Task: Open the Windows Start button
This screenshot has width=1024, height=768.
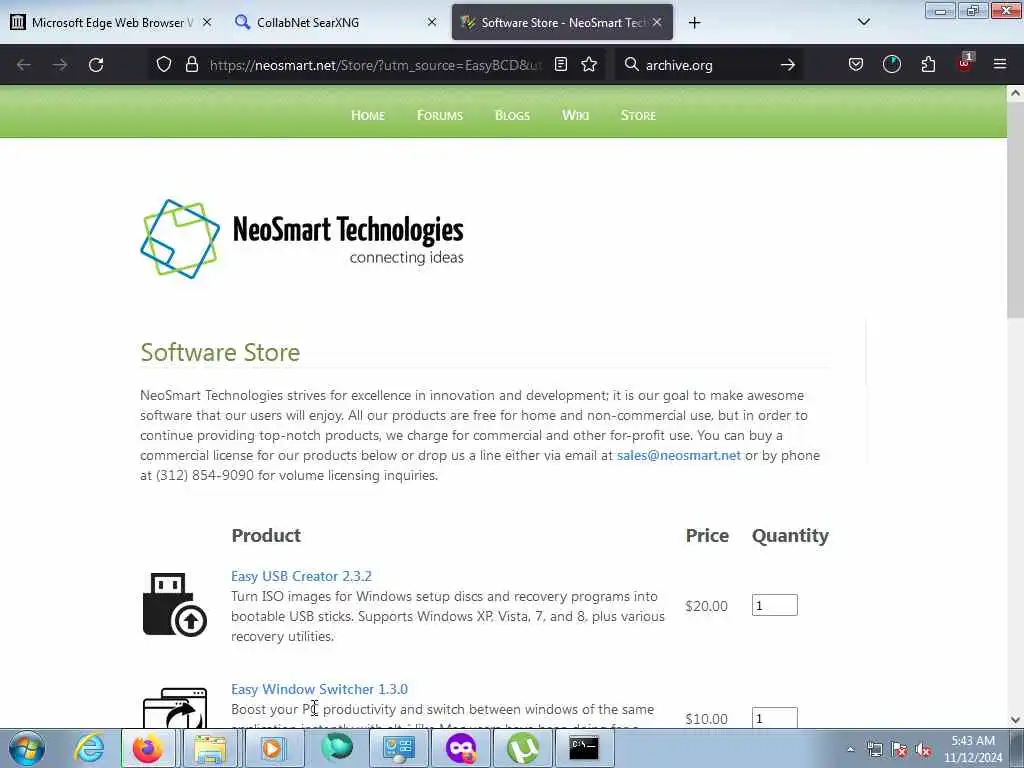Action: point(27,748)
